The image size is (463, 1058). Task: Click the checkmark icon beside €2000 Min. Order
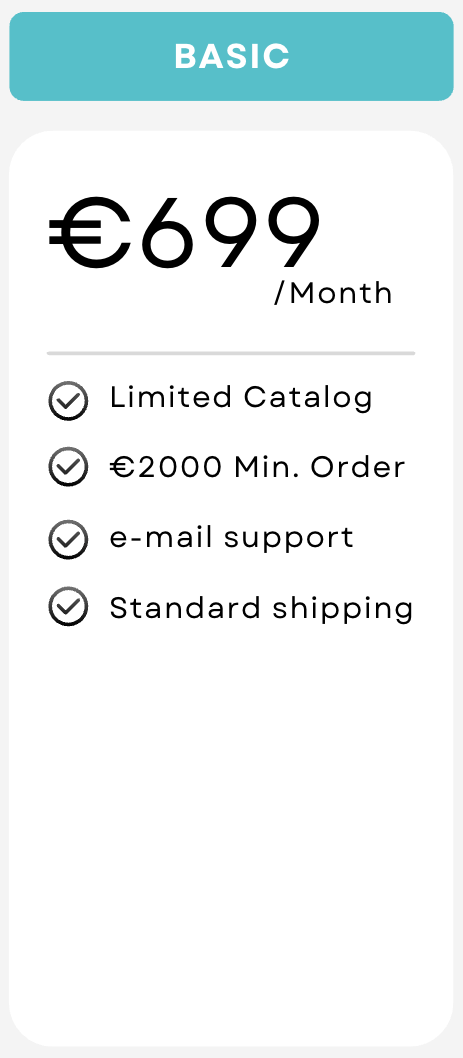68,467
